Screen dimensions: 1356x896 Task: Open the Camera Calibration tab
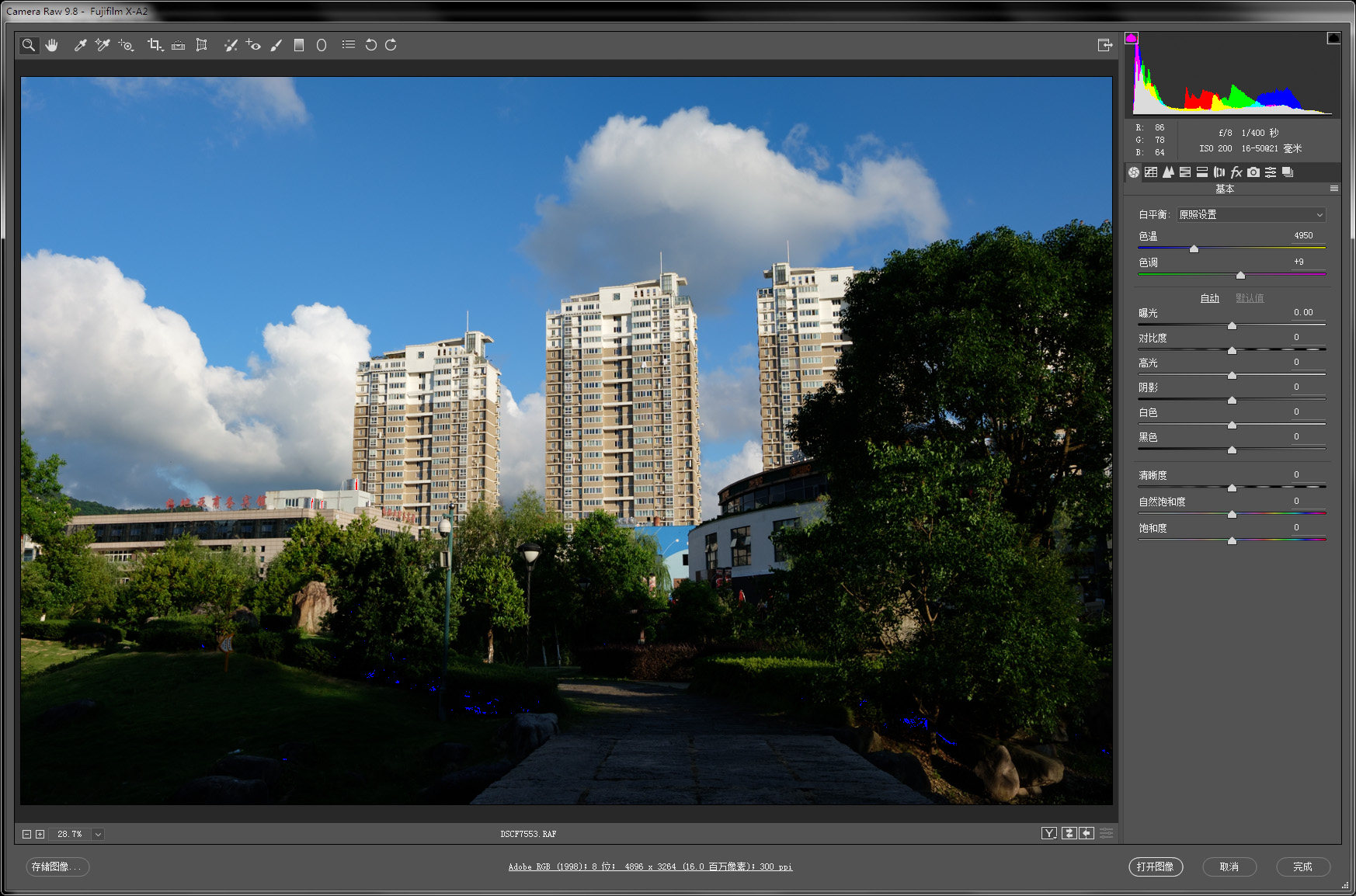click(x=1253, y=172)
